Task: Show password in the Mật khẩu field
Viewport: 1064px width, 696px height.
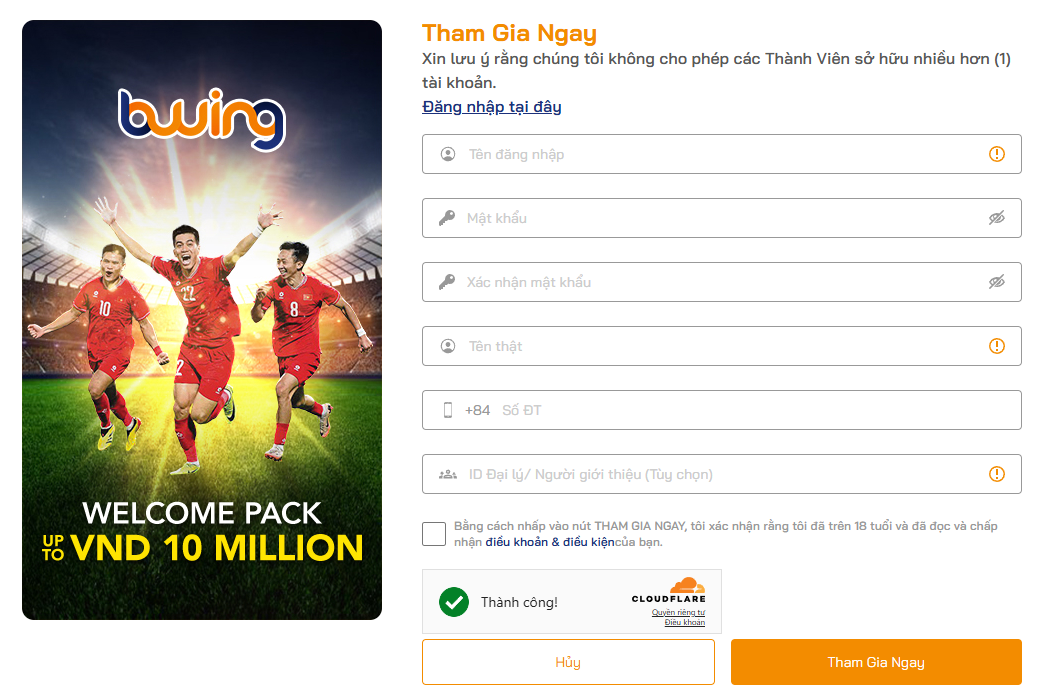Action: pos(996,218)
